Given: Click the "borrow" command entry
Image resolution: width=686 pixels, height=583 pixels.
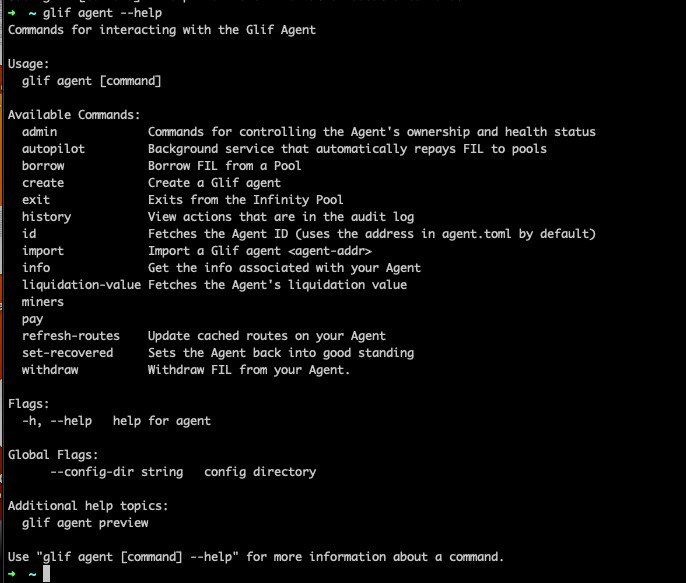Looking at the screenshot, I should (43, 166).
